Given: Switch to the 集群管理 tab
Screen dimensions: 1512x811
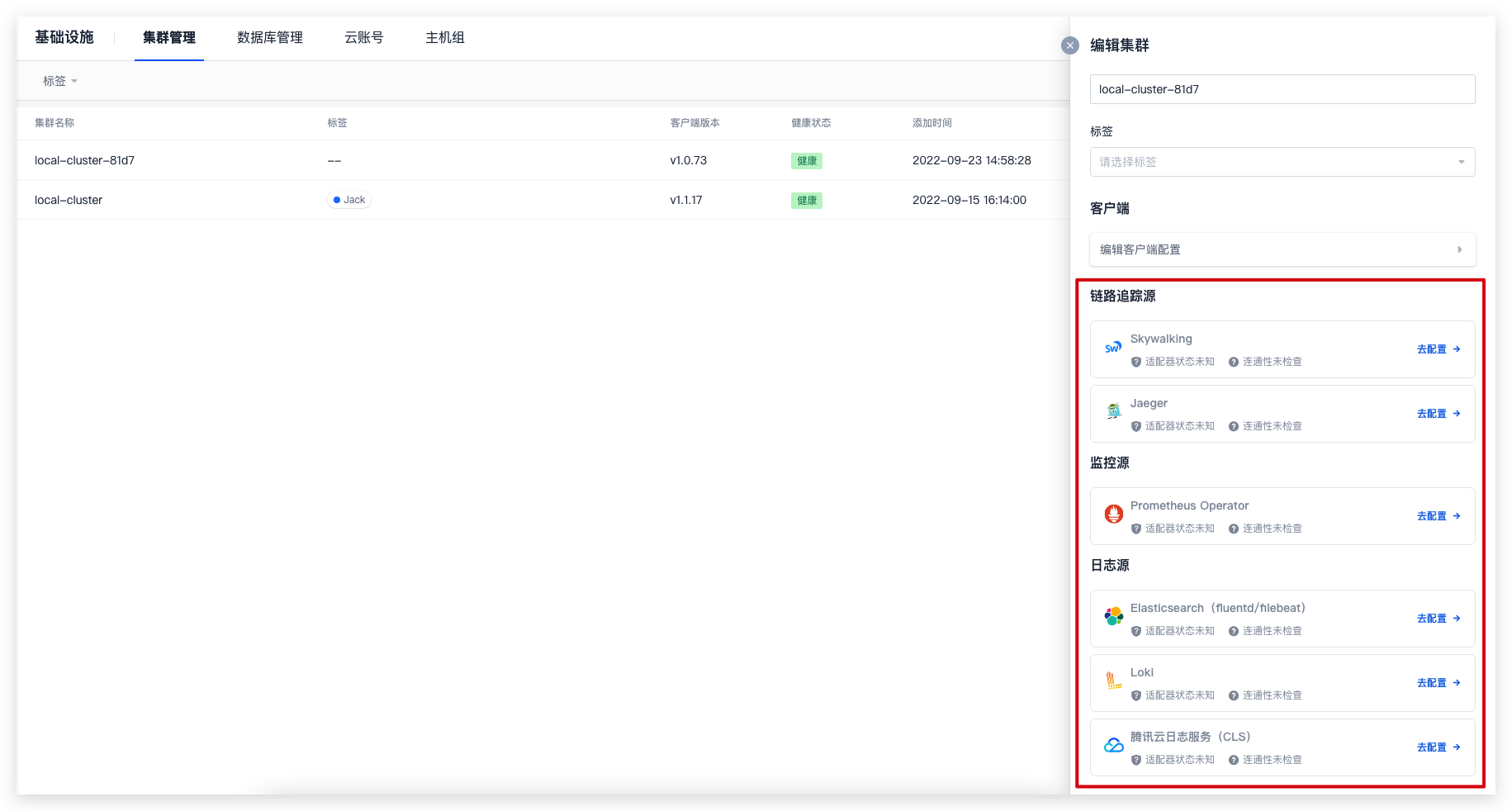Looking at the screenshot, I should coord(169,37).
